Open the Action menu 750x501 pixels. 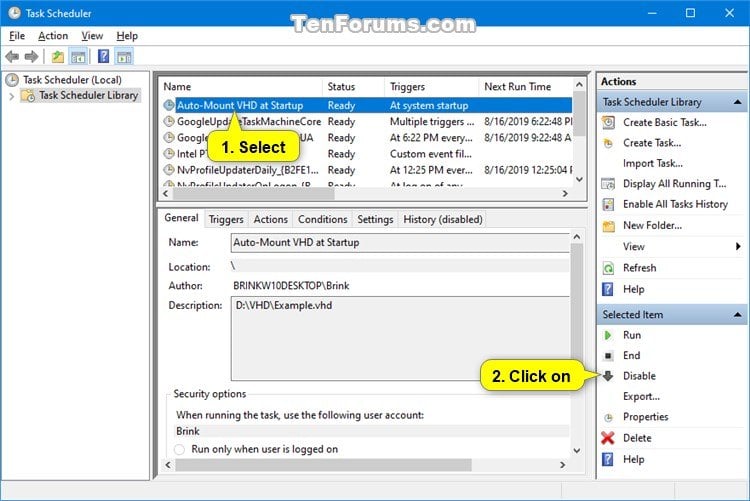53,36
